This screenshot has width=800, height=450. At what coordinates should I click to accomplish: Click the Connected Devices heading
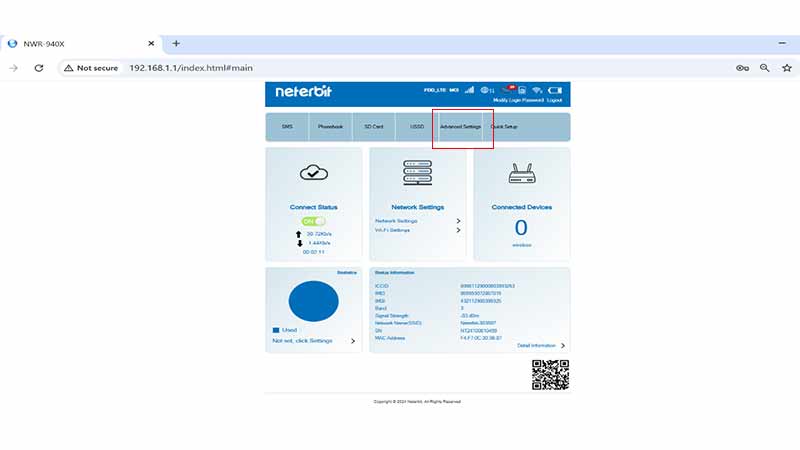[522, 207]
